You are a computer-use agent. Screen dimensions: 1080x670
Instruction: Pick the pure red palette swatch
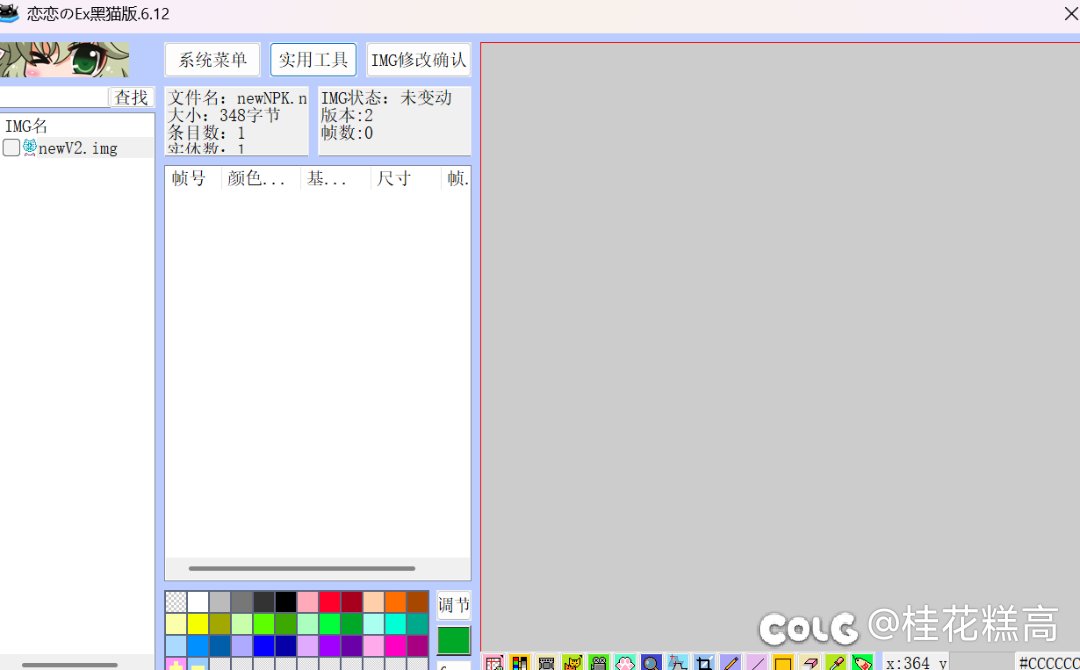329,602
